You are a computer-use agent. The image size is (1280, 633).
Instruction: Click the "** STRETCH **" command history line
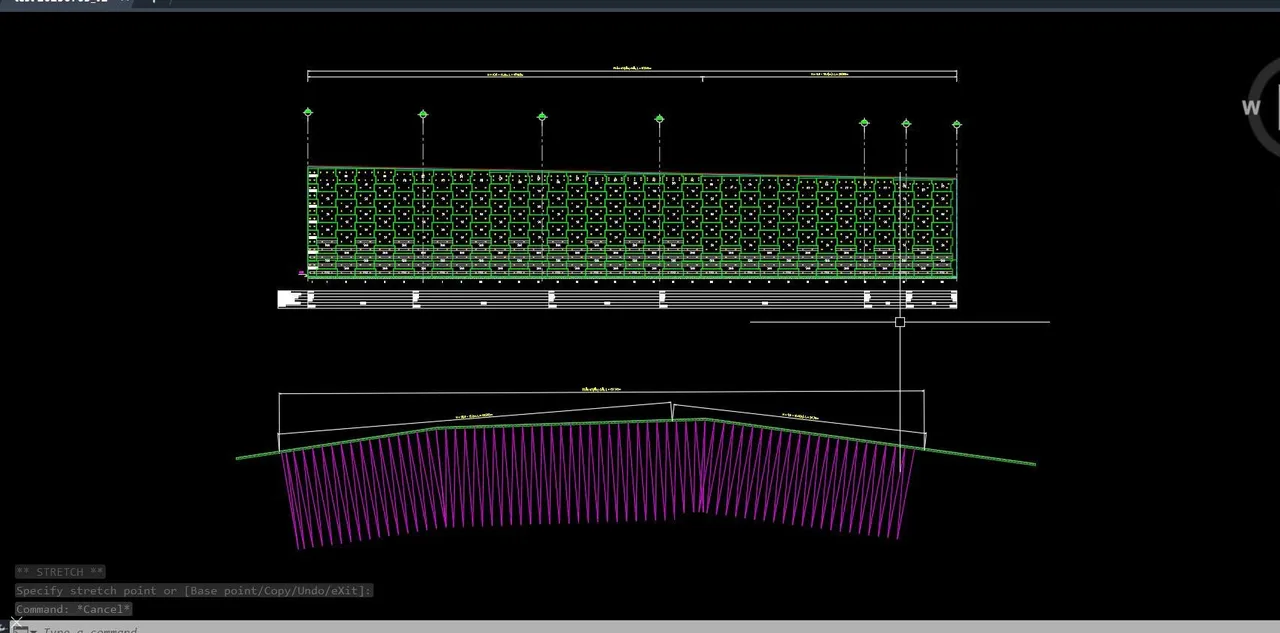pos(60,572)
